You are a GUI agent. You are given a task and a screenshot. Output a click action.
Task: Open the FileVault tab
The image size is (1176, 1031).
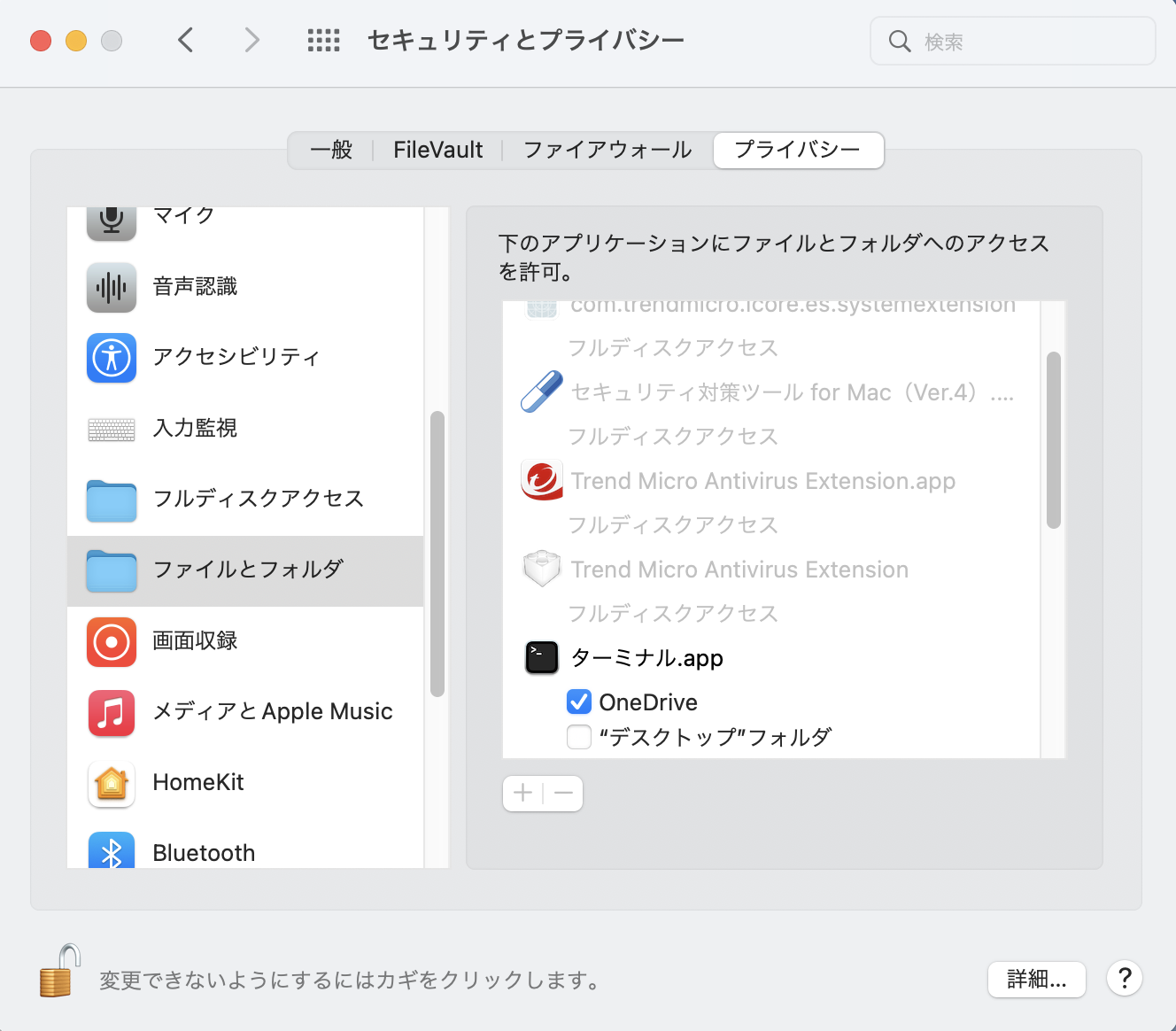tap(438, 150)
